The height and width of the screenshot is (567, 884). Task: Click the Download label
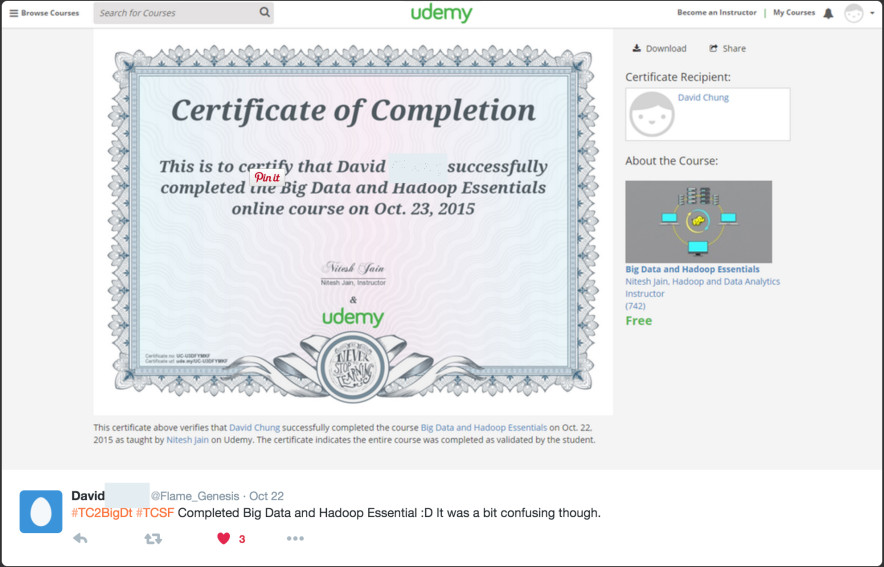[666, 48]
